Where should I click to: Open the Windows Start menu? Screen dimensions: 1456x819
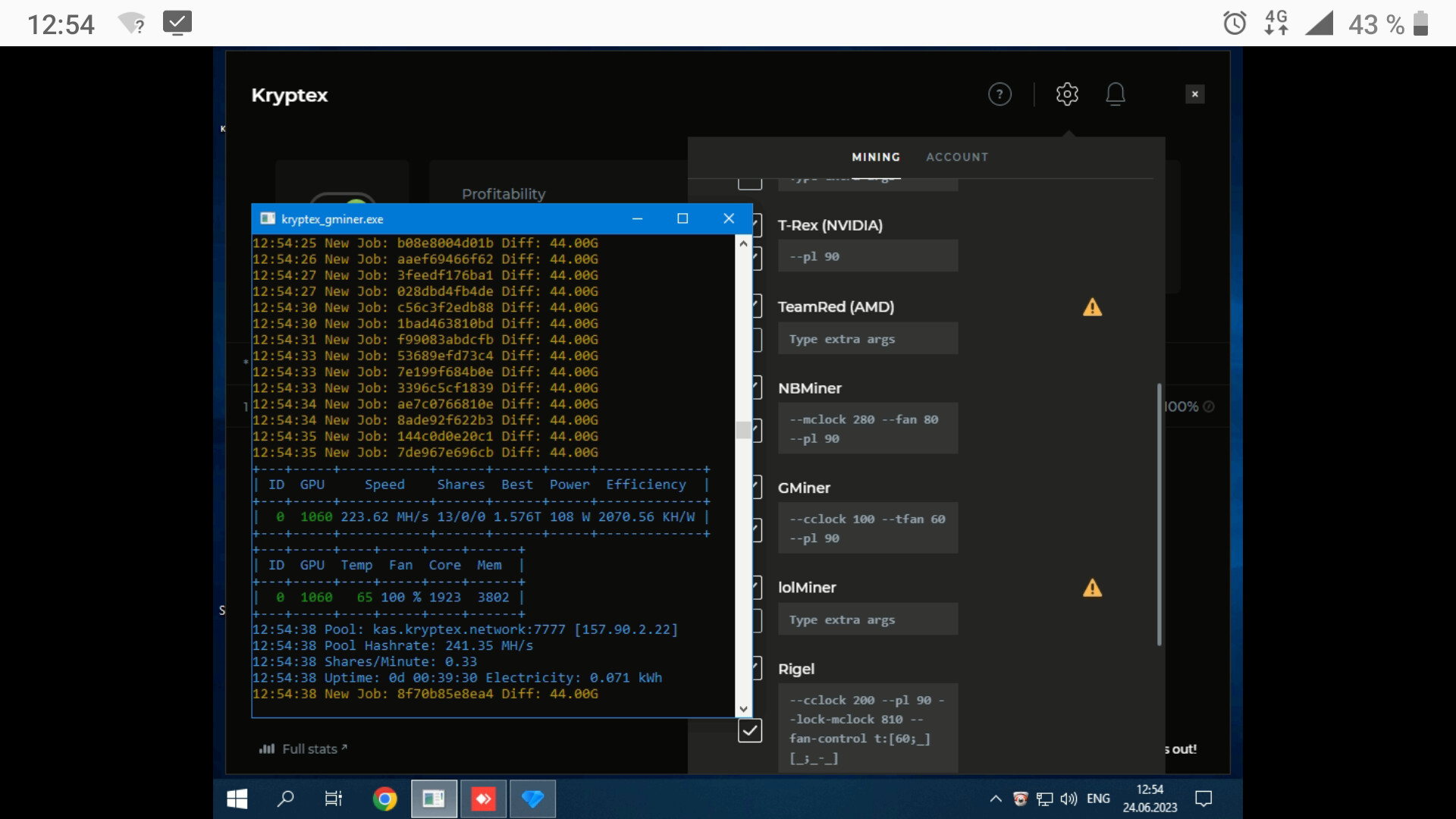coord(237,799)
